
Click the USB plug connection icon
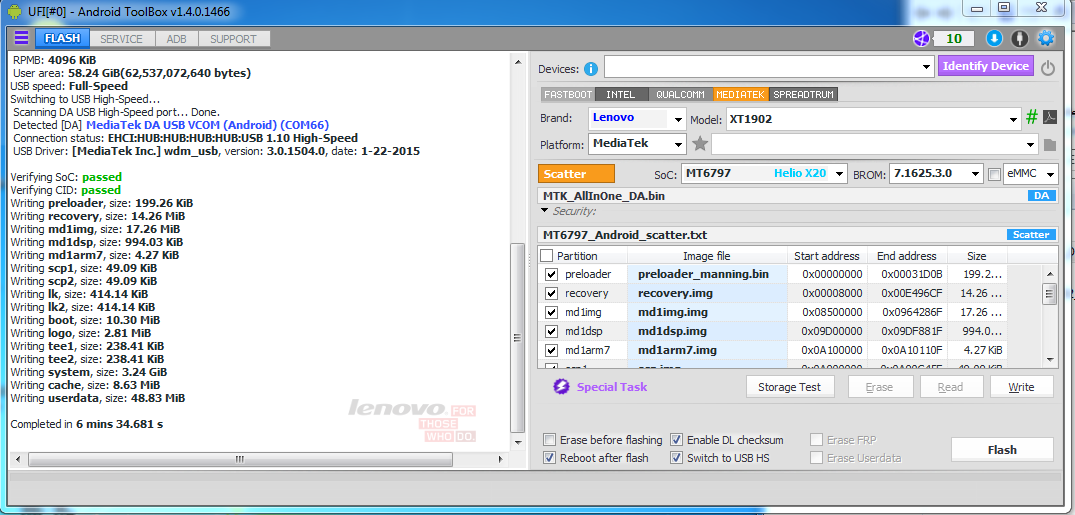click(x=1020, y=38)
